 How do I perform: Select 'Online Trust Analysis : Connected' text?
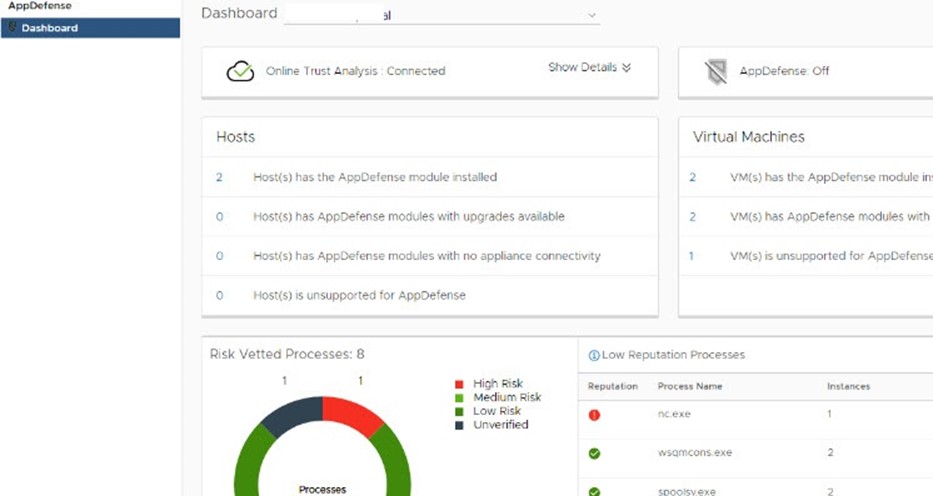click(355, 71)
